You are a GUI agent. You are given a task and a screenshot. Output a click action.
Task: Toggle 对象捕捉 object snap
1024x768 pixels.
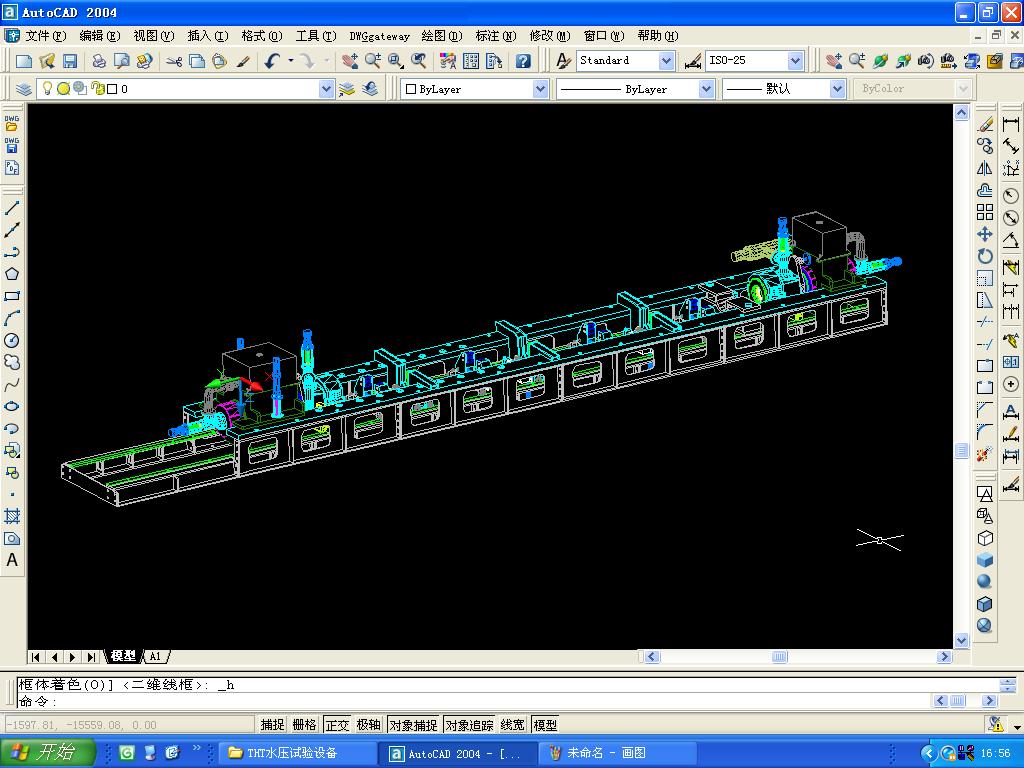pos(413,725)
